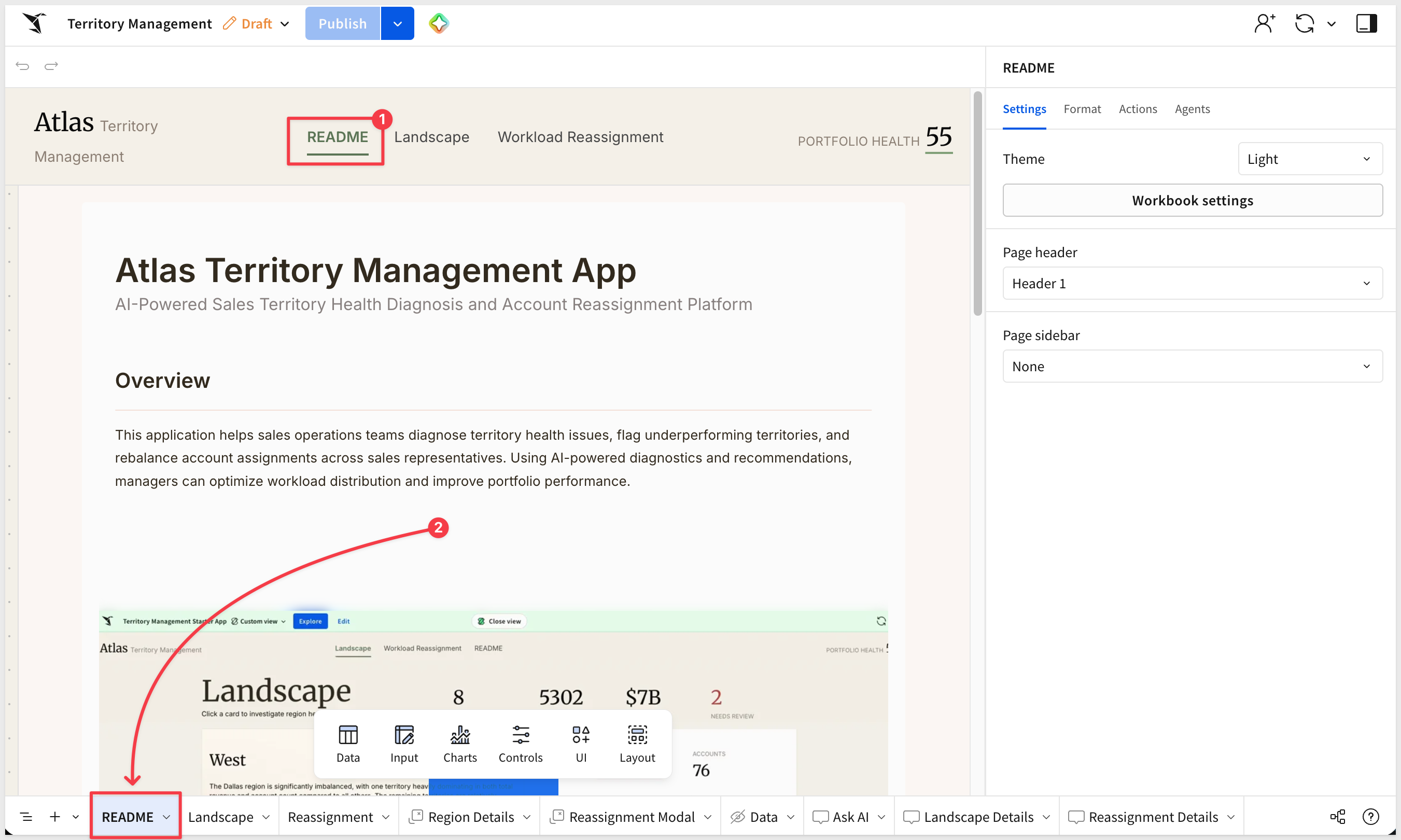The width and height of the screenshot is (1401, 840).
Task: Open the UI element menu
Action: [x=581, y=744]
